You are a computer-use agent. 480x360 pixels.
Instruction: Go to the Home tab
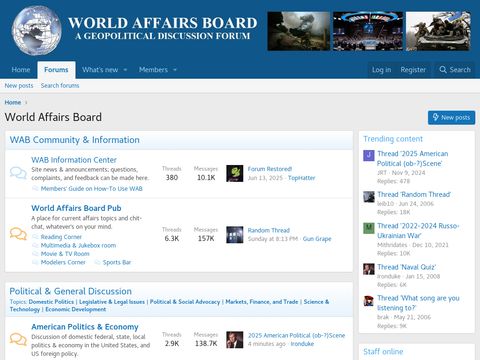pyautogui.click(x=21, y=70)
